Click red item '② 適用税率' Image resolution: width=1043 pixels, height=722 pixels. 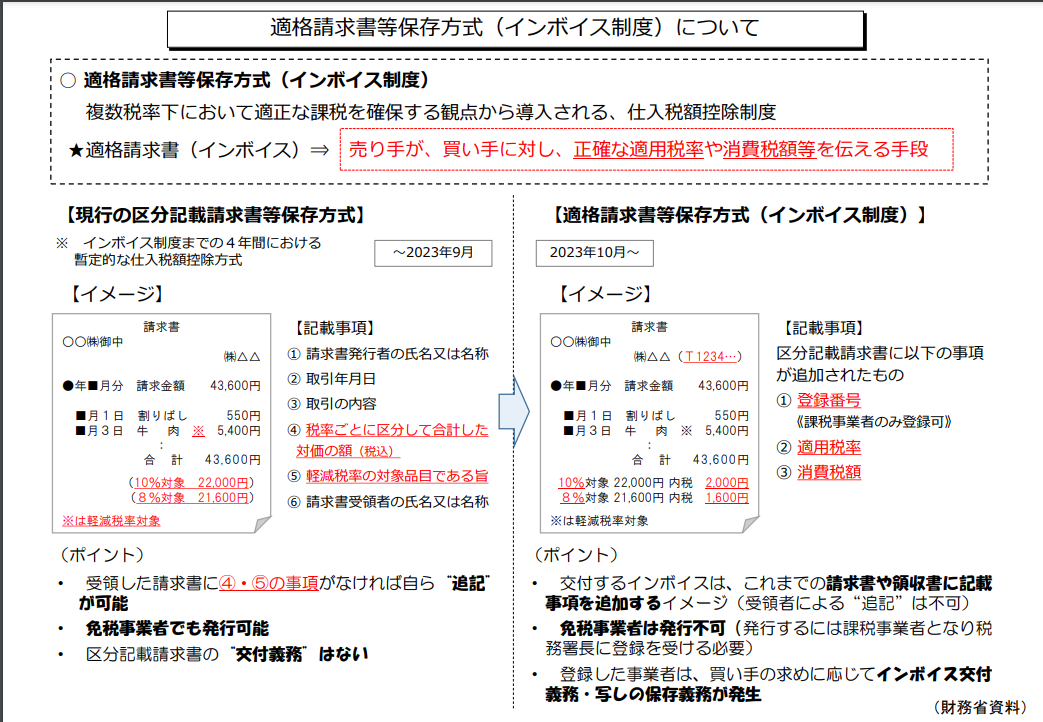coord(819,447)
